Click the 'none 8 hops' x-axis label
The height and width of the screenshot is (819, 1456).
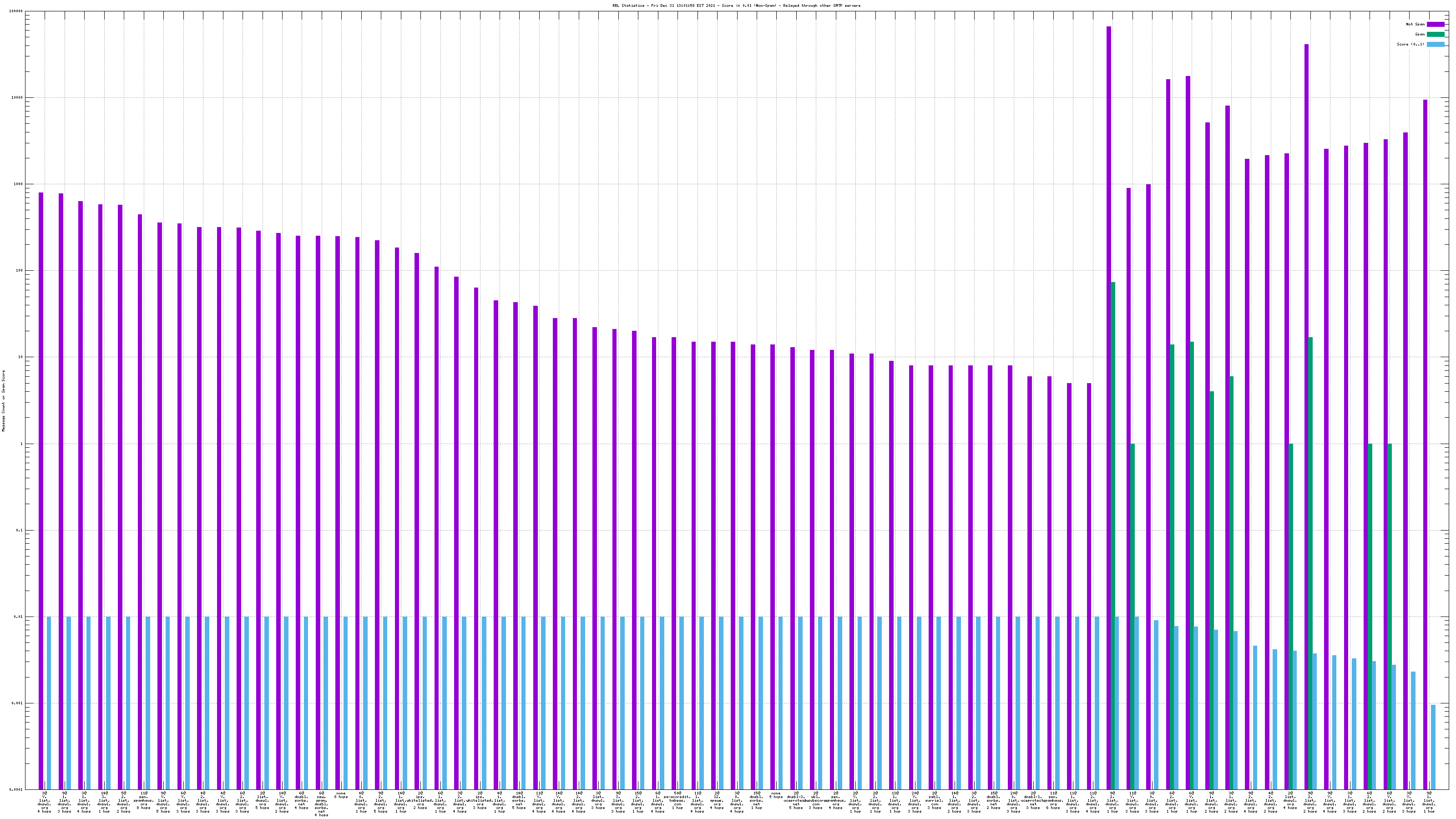341,795
